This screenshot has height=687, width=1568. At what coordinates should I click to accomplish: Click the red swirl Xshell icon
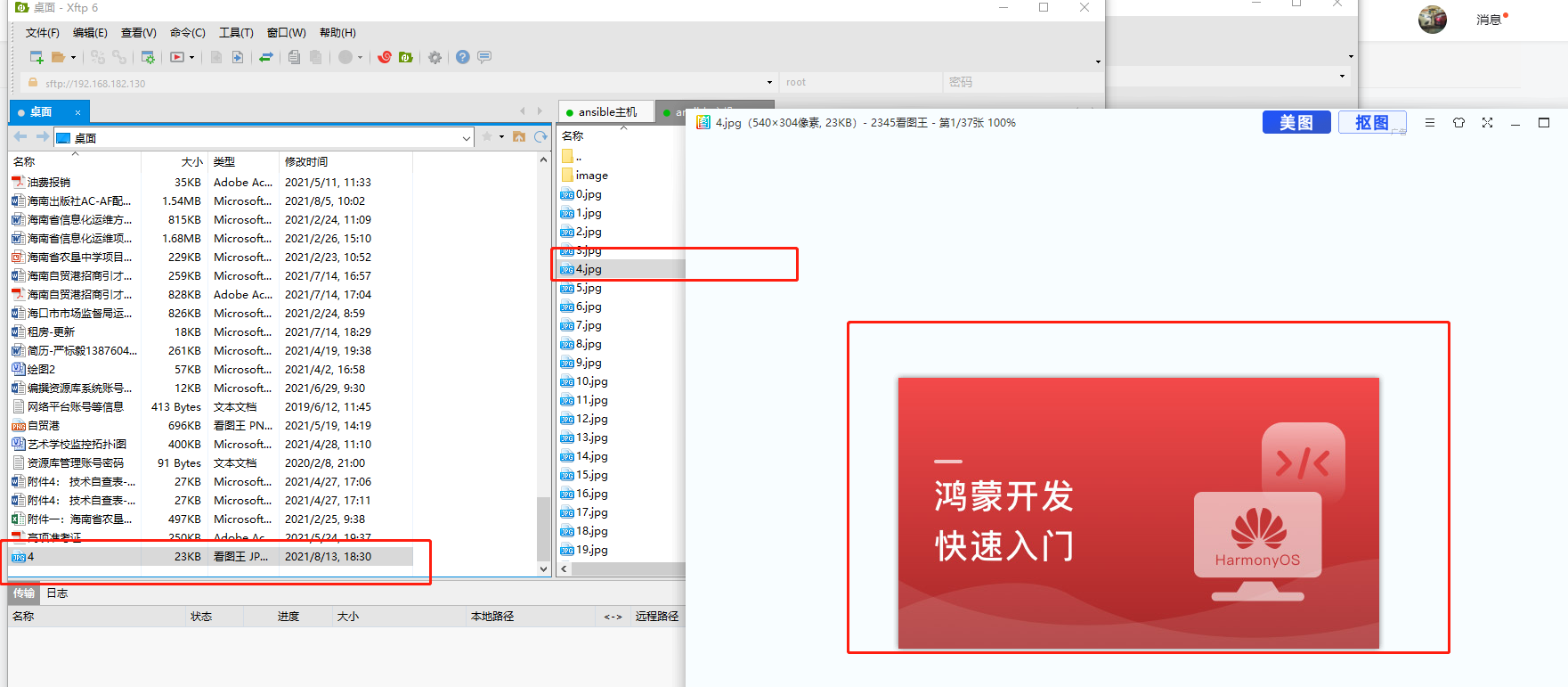click(385, 57)
